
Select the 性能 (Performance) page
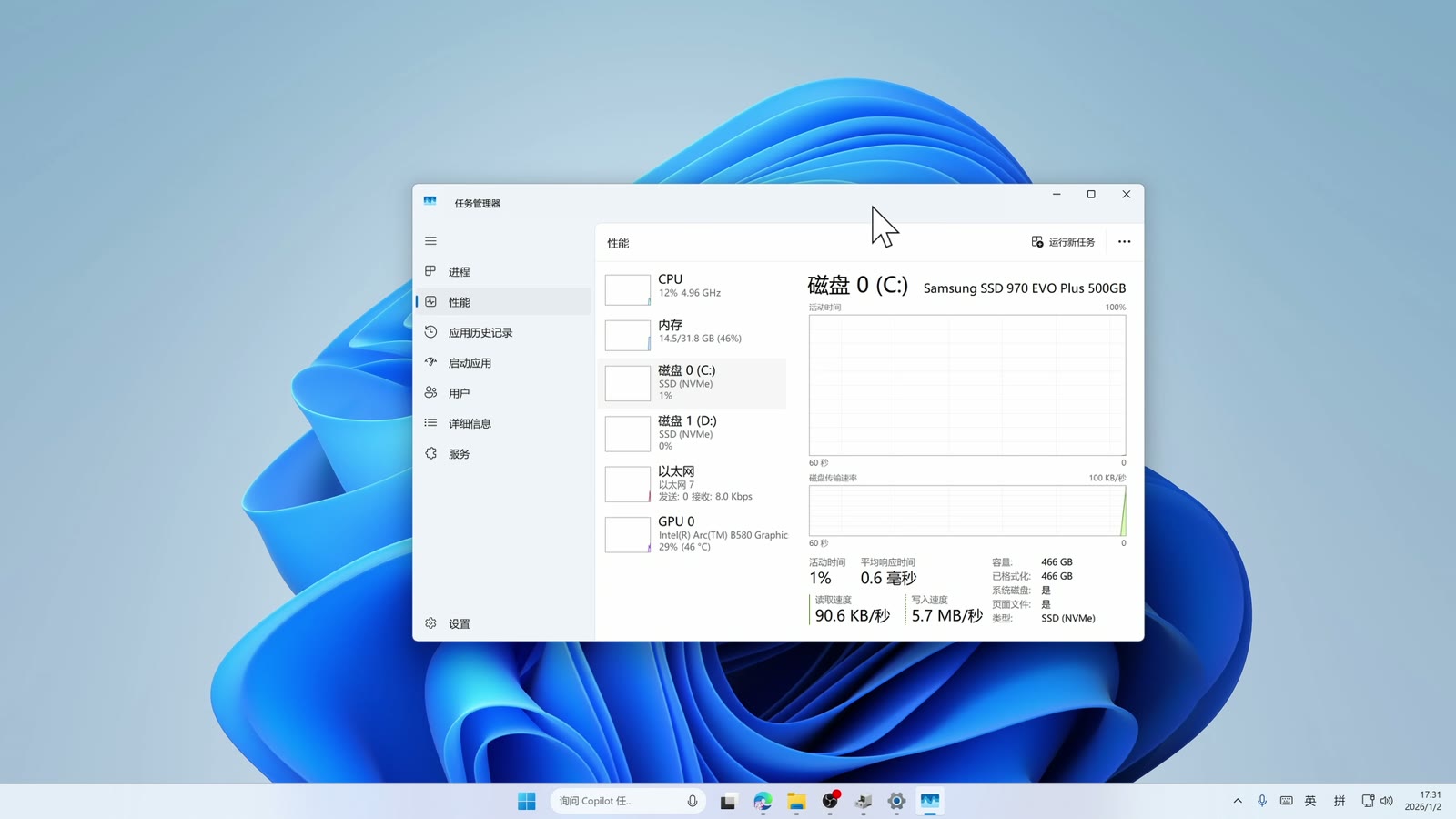click(x=503, y=302)
